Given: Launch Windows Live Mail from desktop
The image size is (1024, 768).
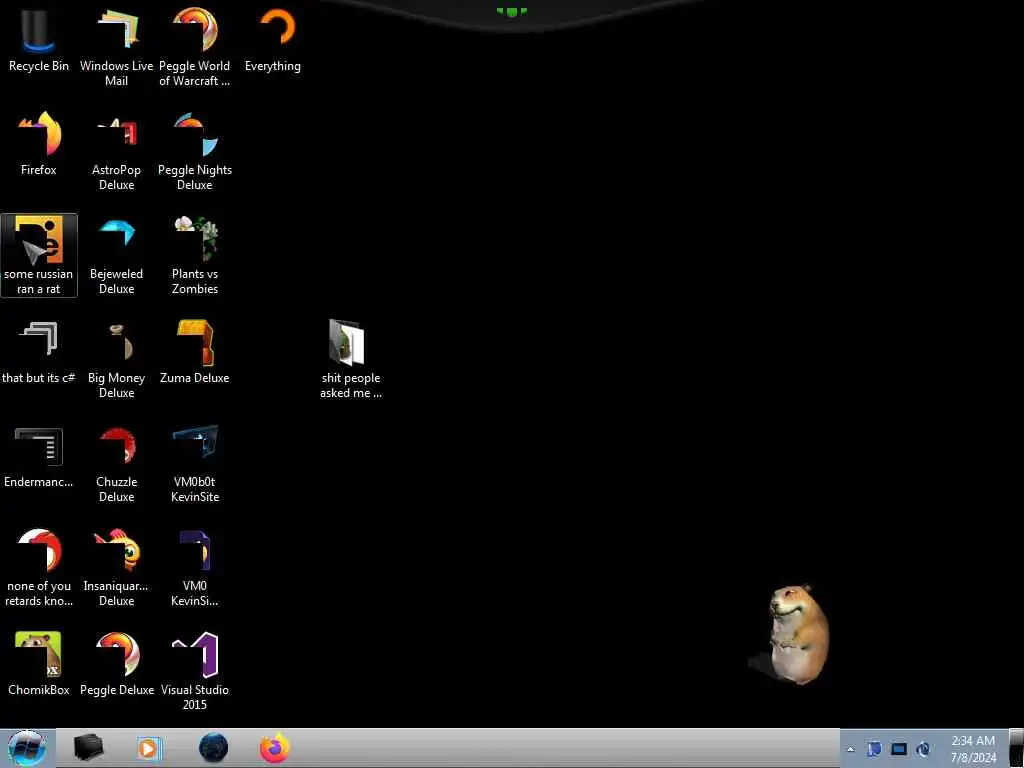Looking at the screenshot, I should [x=116, y=46].
